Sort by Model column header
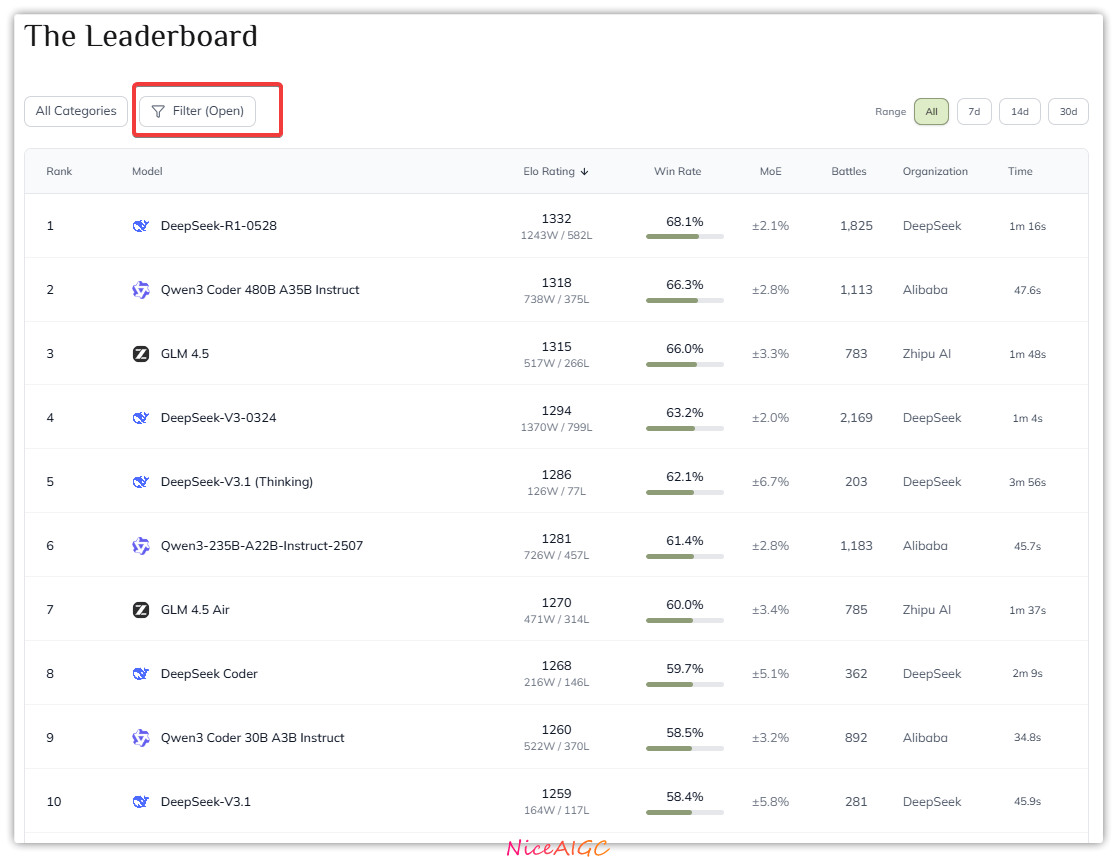 pyautogui.click(x=147, y=172)
